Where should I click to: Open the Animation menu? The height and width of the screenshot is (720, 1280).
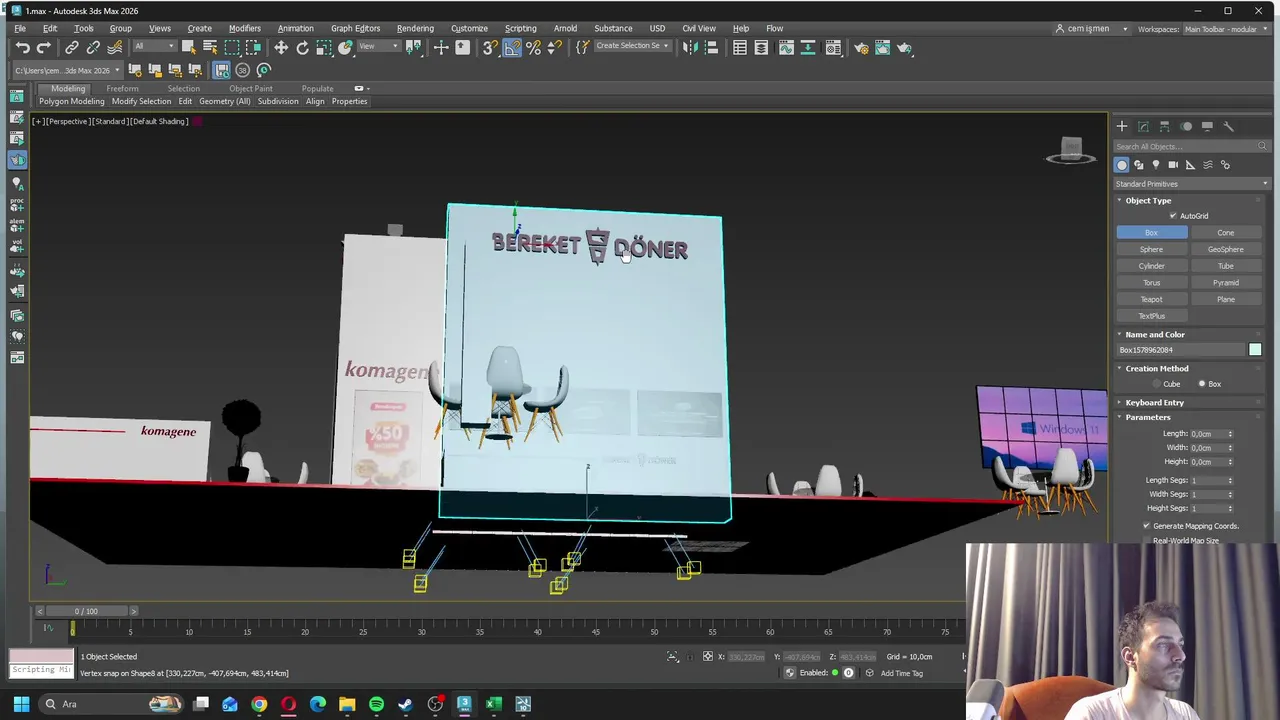pyautogui.click(x=295, y=28)
